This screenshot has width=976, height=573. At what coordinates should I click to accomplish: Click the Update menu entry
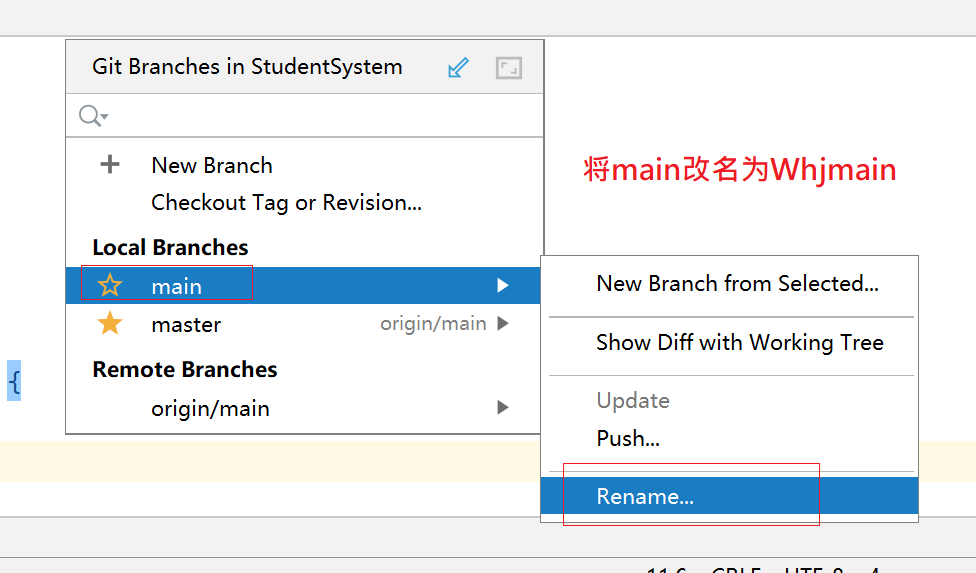[633, 401]
